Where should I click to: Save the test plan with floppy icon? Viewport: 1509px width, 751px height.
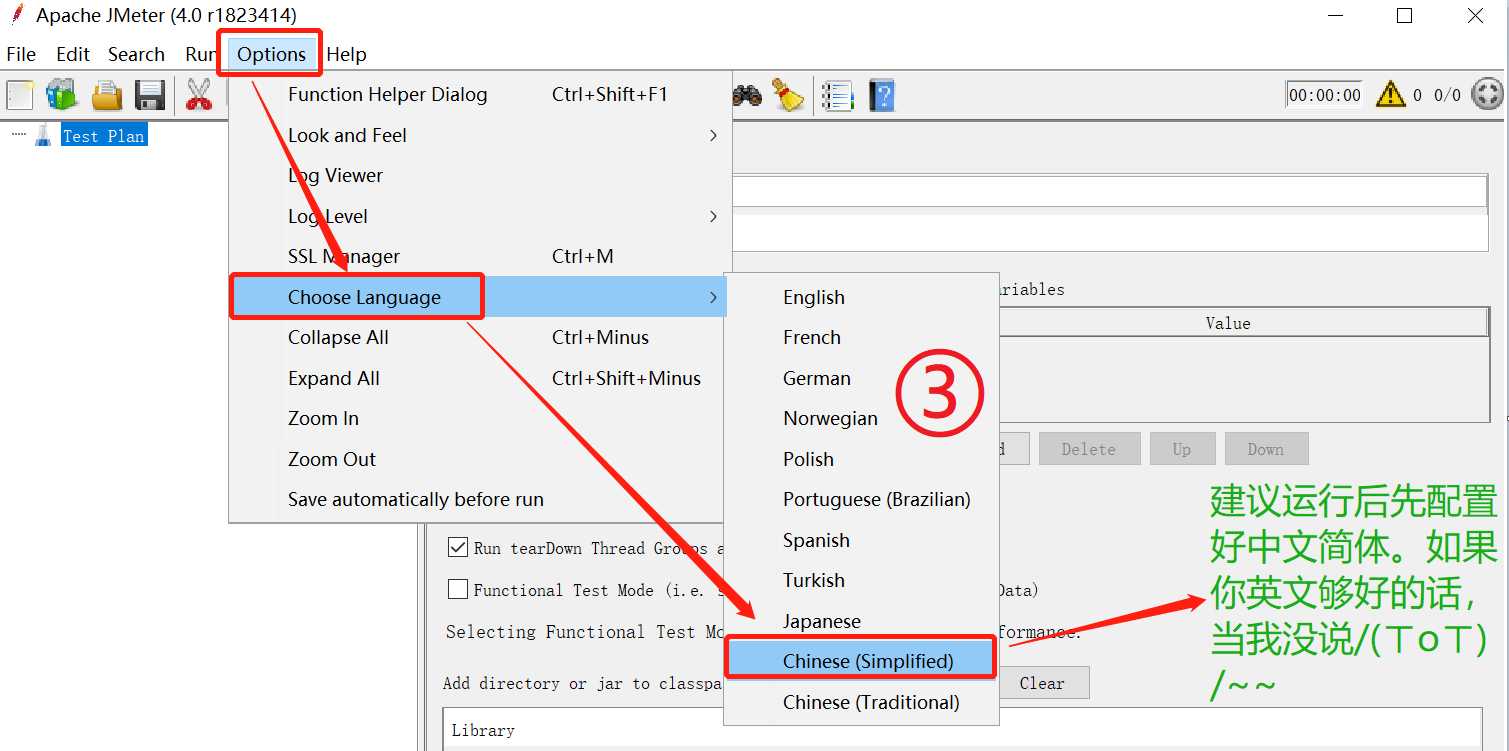pos(150,96)
